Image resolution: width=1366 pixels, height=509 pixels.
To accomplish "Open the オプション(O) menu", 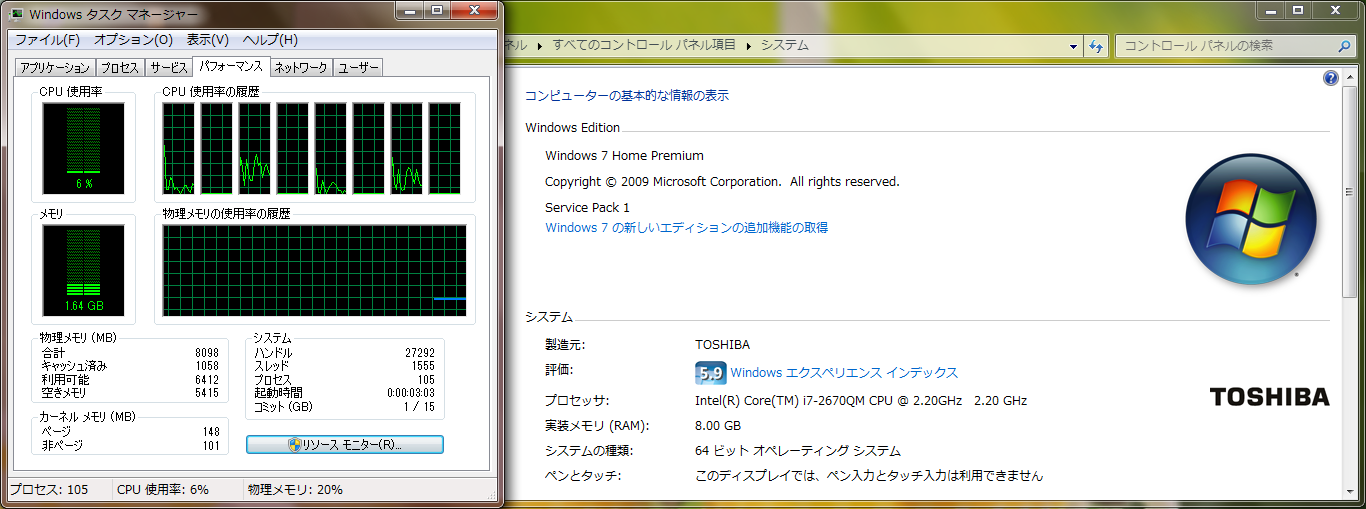I will (133, 40).
